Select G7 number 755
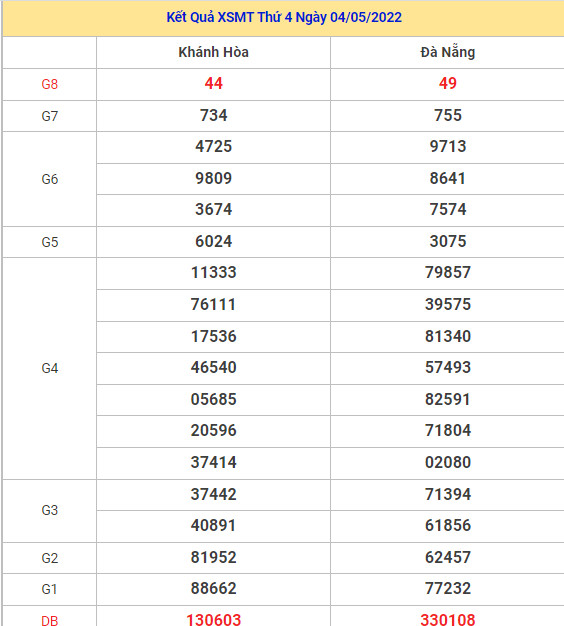564x626 pixels. 448,115
